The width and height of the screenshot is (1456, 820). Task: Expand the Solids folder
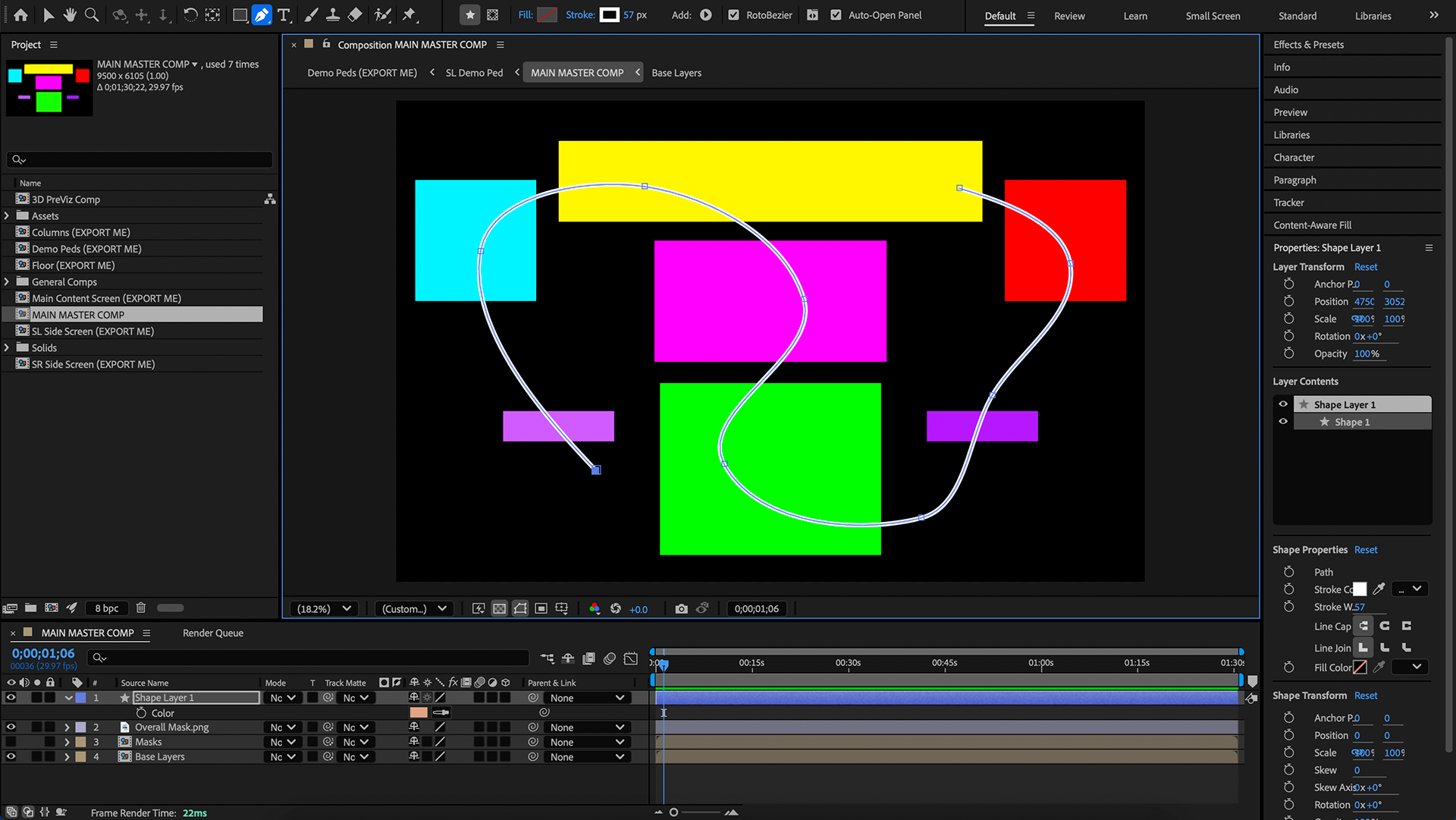coord(8,347)
